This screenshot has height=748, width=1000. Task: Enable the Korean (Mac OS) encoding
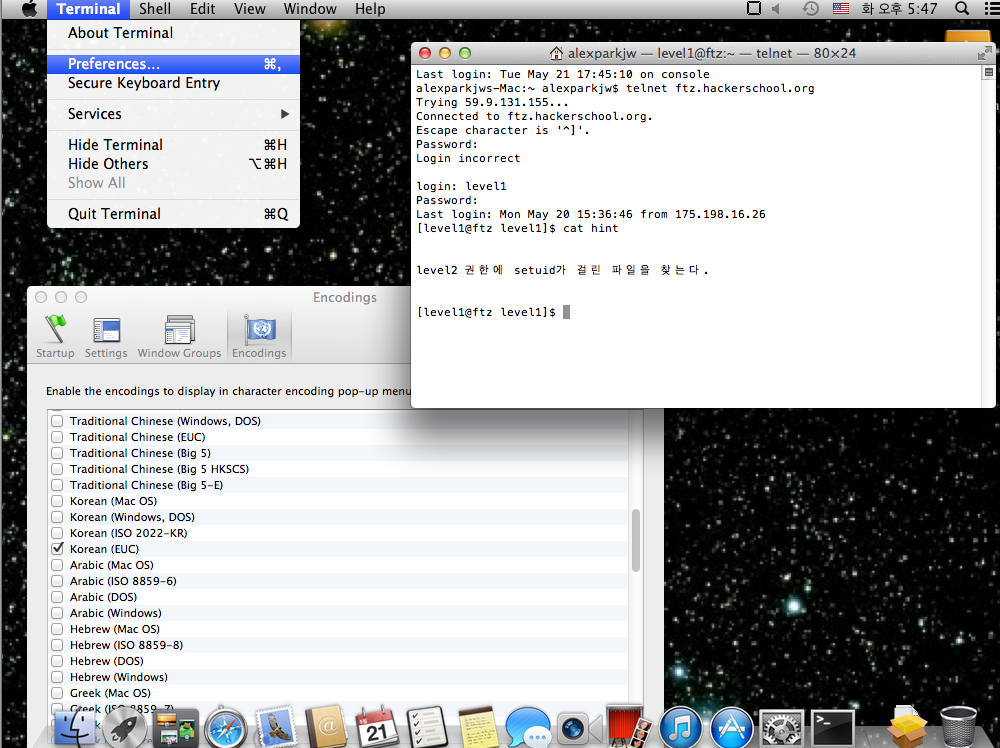click(x=58, y=501)
